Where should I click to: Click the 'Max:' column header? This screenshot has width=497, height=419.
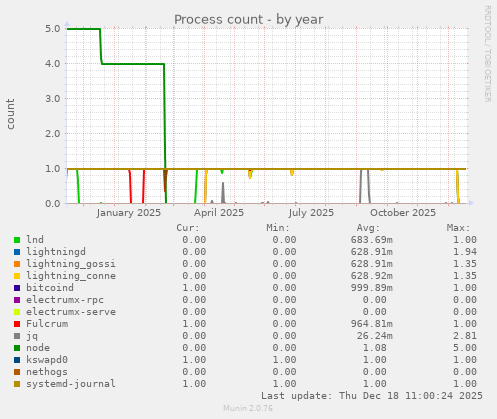pyautogui.click(x=458, y=228)
